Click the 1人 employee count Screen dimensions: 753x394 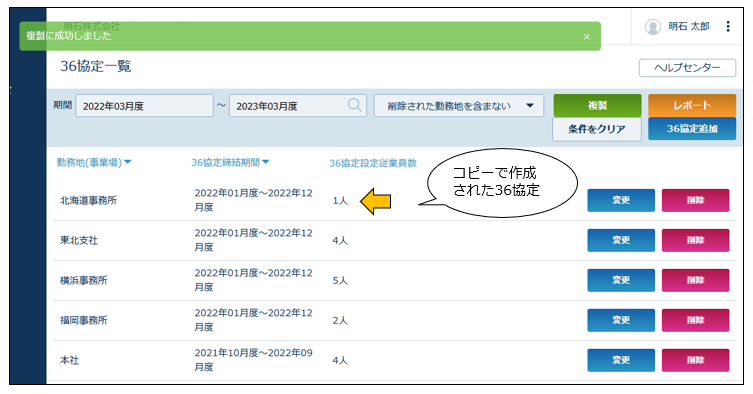[340, 201]
